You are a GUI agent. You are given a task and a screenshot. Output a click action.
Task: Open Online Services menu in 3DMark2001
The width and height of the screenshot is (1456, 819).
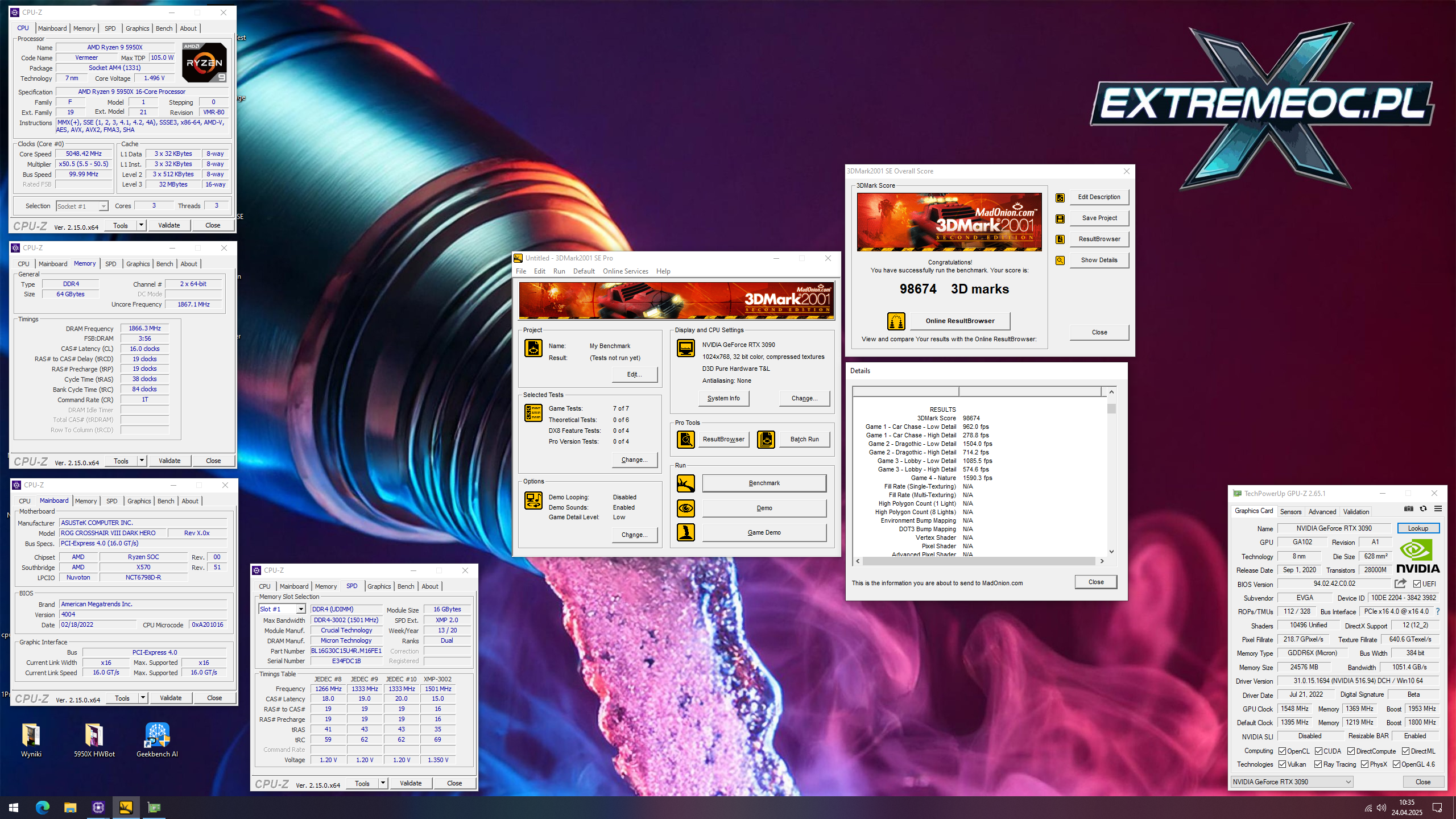tap(626, 271)
